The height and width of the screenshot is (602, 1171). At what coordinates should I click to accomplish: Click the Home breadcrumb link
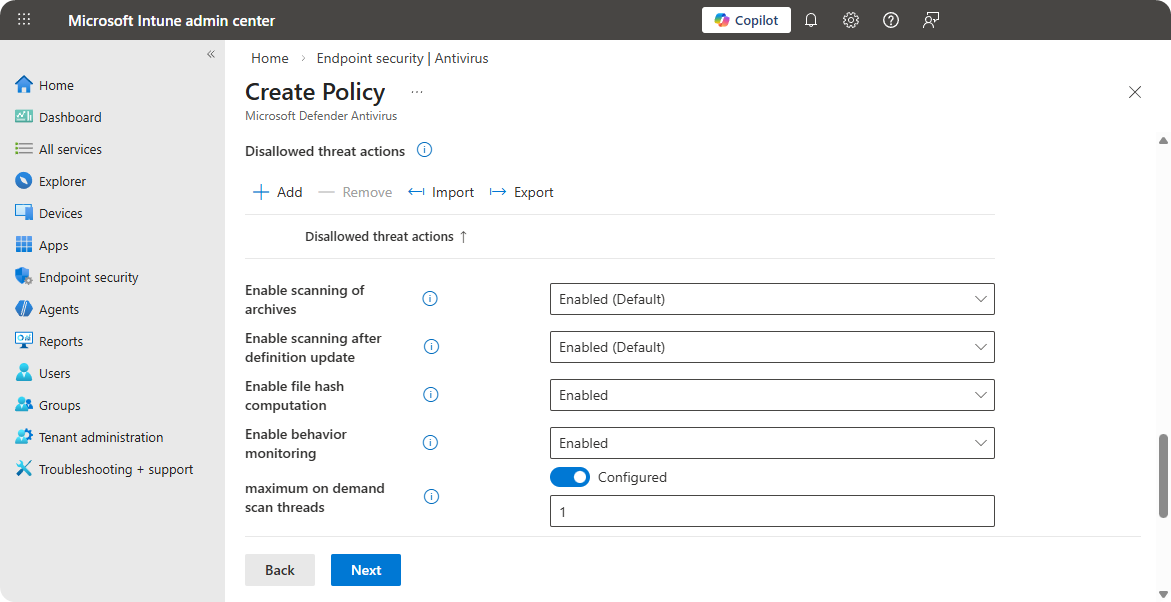tap(270, 58)
